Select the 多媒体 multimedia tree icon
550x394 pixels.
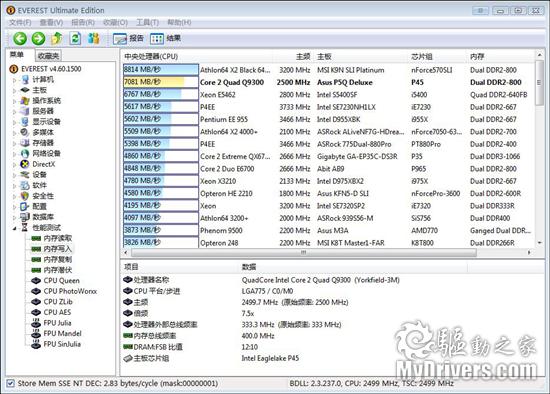(x=25, y=132)
